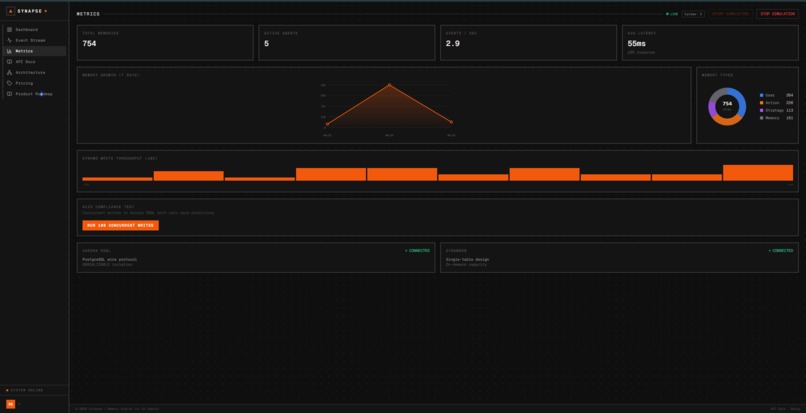Open the API Docs footer link
The image size is (806, 413).
tap(776, 409)
